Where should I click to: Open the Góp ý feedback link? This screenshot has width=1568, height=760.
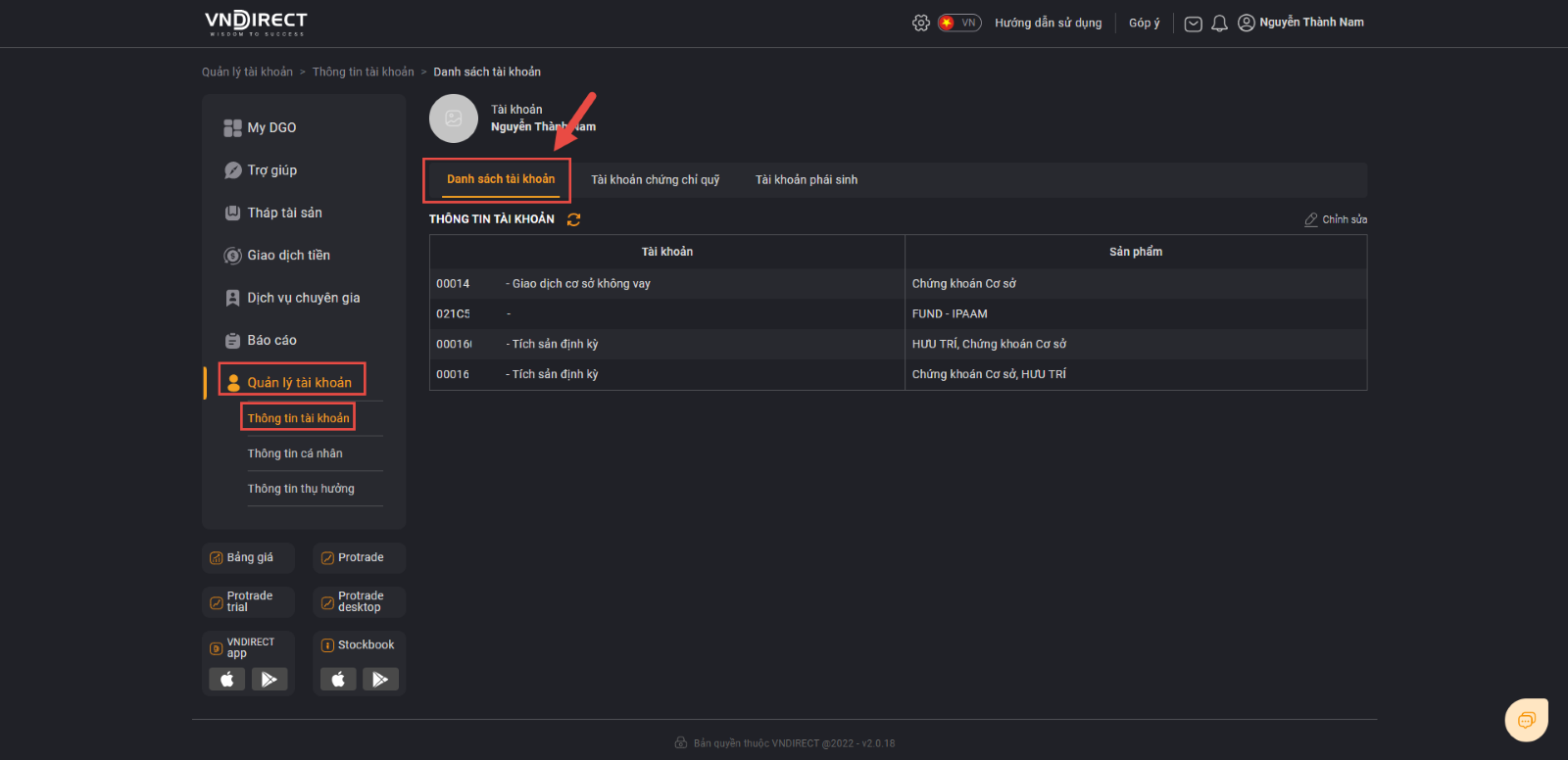(x=1144, y=23)
